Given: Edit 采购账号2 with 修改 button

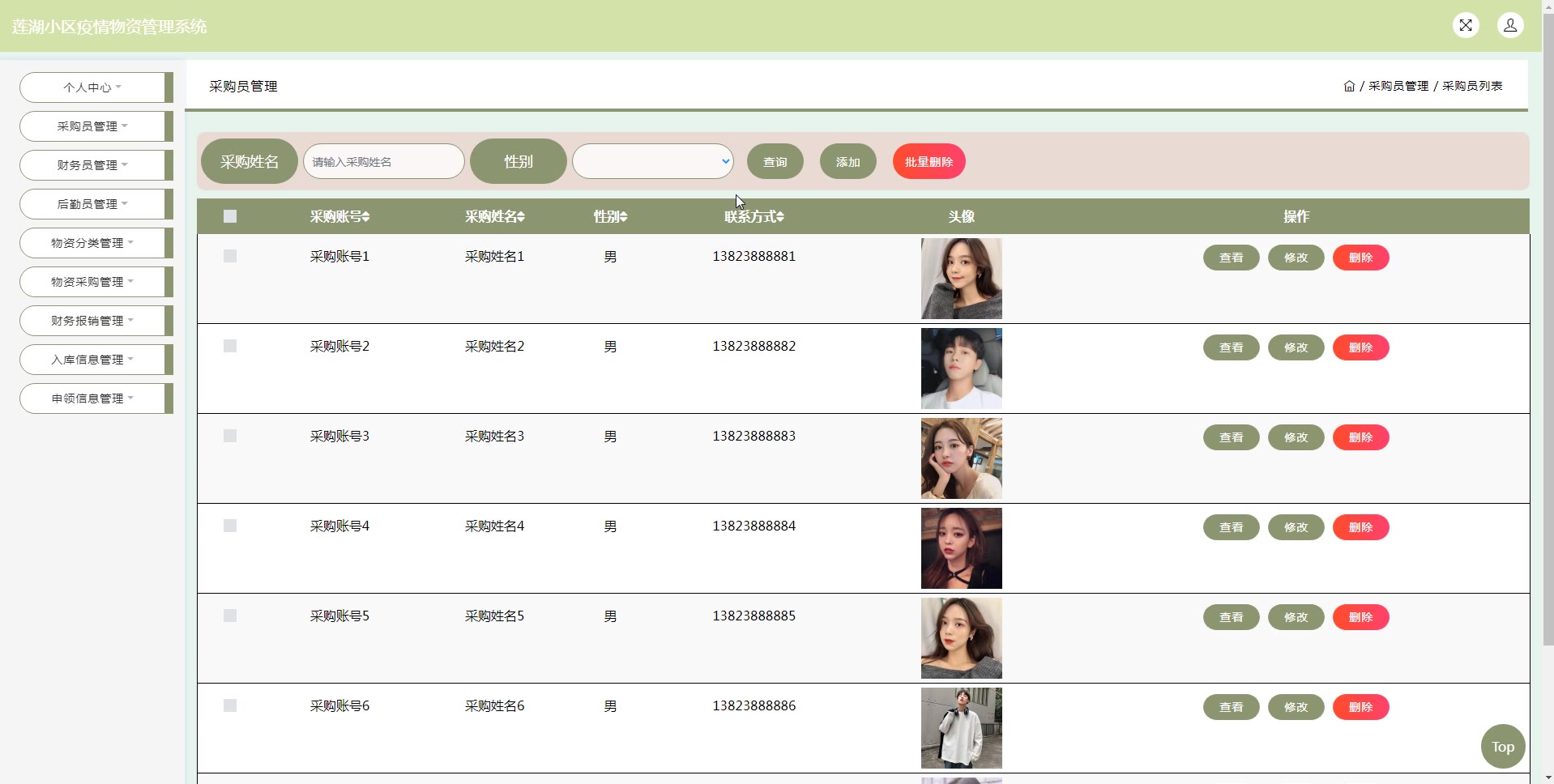Looking at the screenshot, I should (1296, 347).
